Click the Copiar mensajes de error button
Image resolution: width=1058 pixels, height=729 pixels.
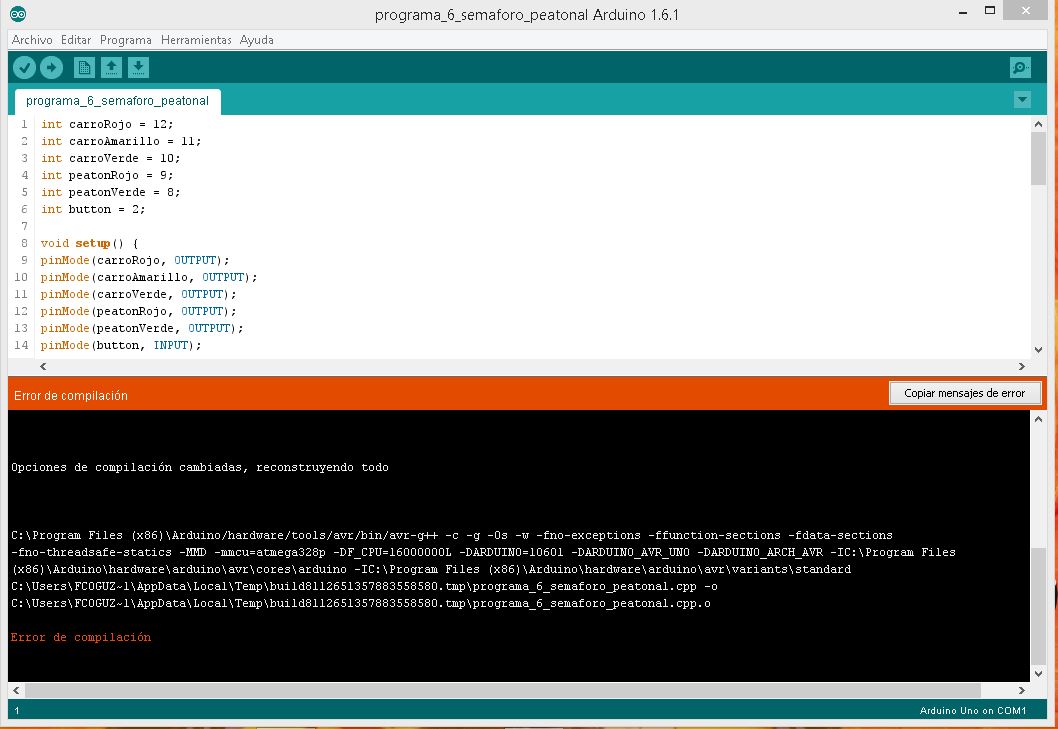coord(964,392)
